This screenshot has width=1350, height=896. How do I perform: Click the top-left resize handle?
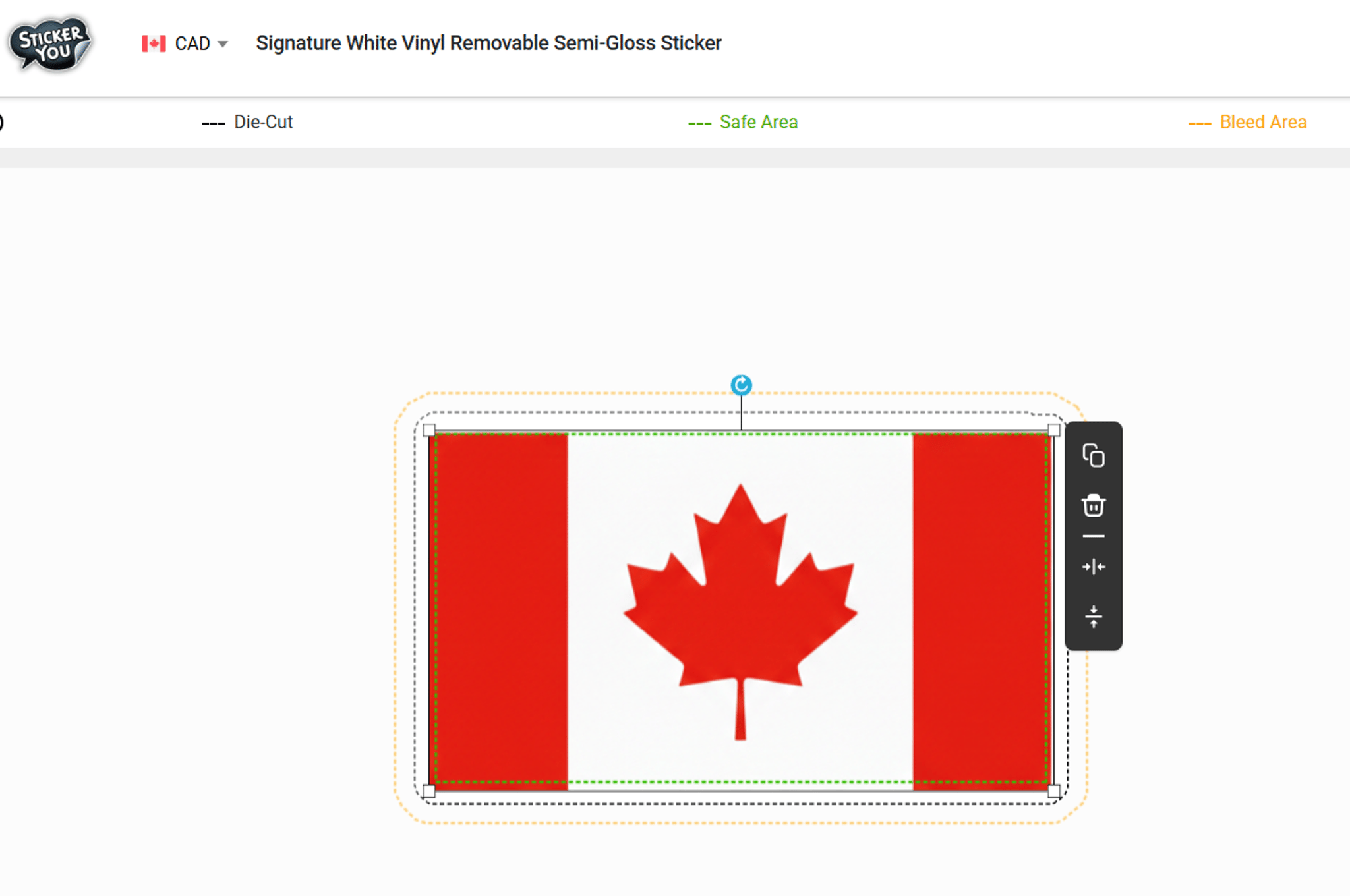pos(429,431)
